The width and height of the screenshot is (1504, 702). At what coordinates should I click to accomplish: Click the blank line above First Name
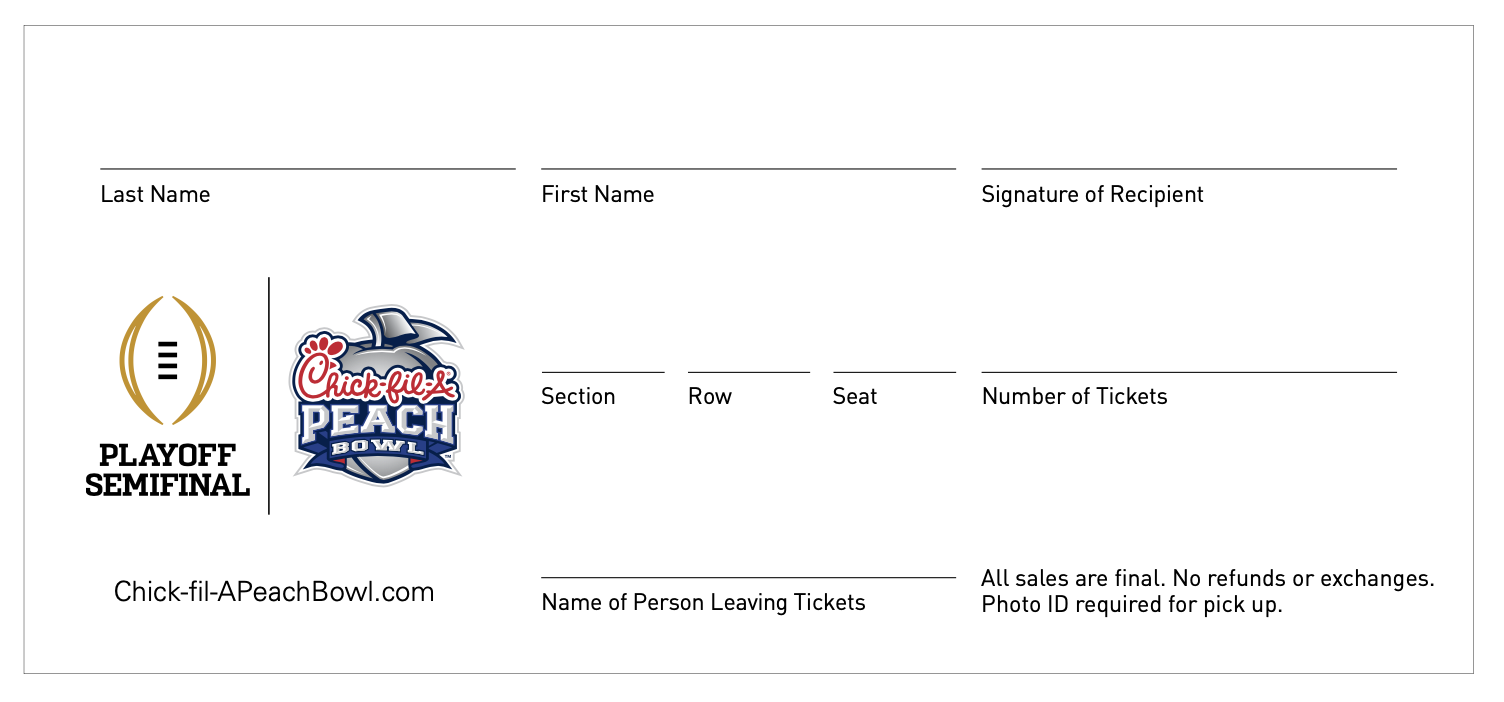[748, 169]
